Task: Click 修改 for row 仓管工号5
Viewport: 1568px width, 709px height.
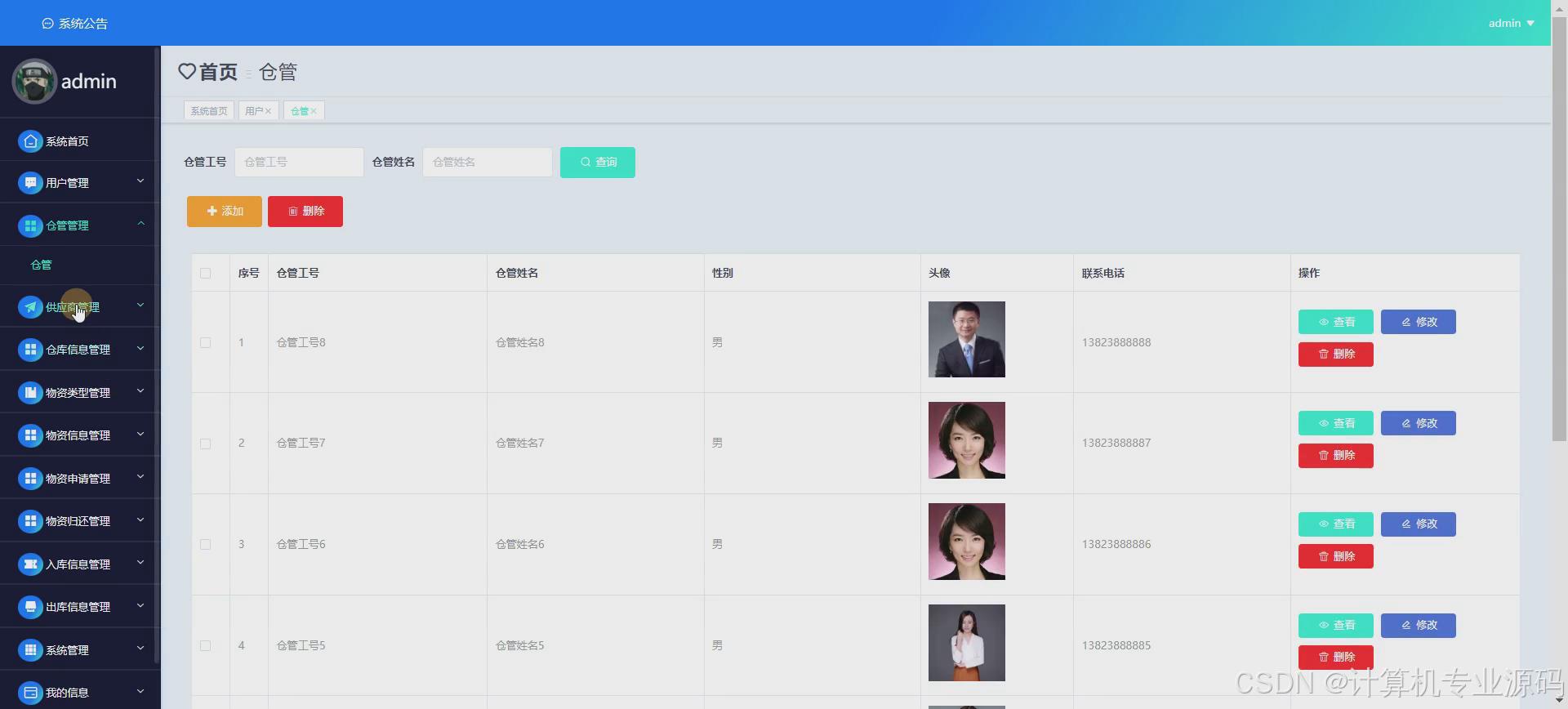Action: (1419, 626)
